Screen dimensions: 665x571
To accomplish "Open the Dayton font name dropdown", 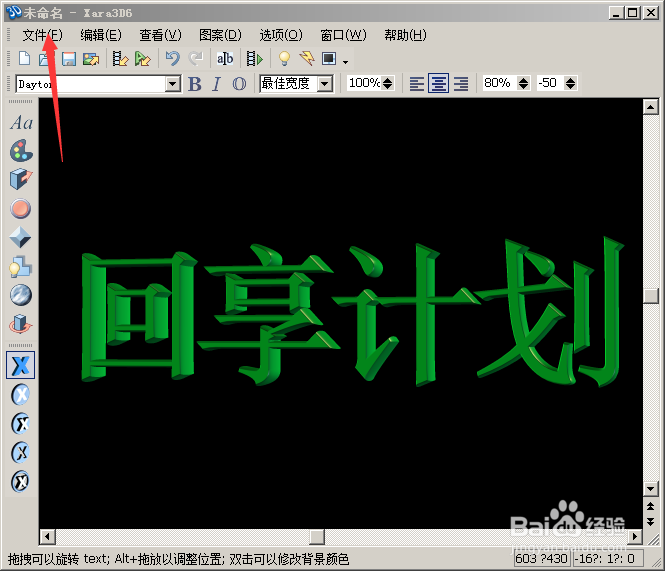I will (173, 84).
